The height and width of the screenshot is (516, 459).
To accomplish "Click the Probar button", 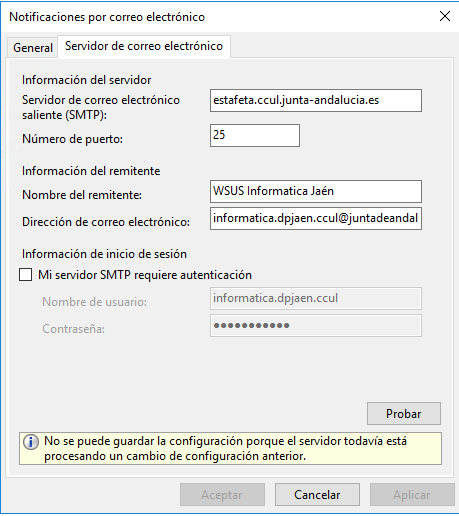I will [x=404, y=414].
